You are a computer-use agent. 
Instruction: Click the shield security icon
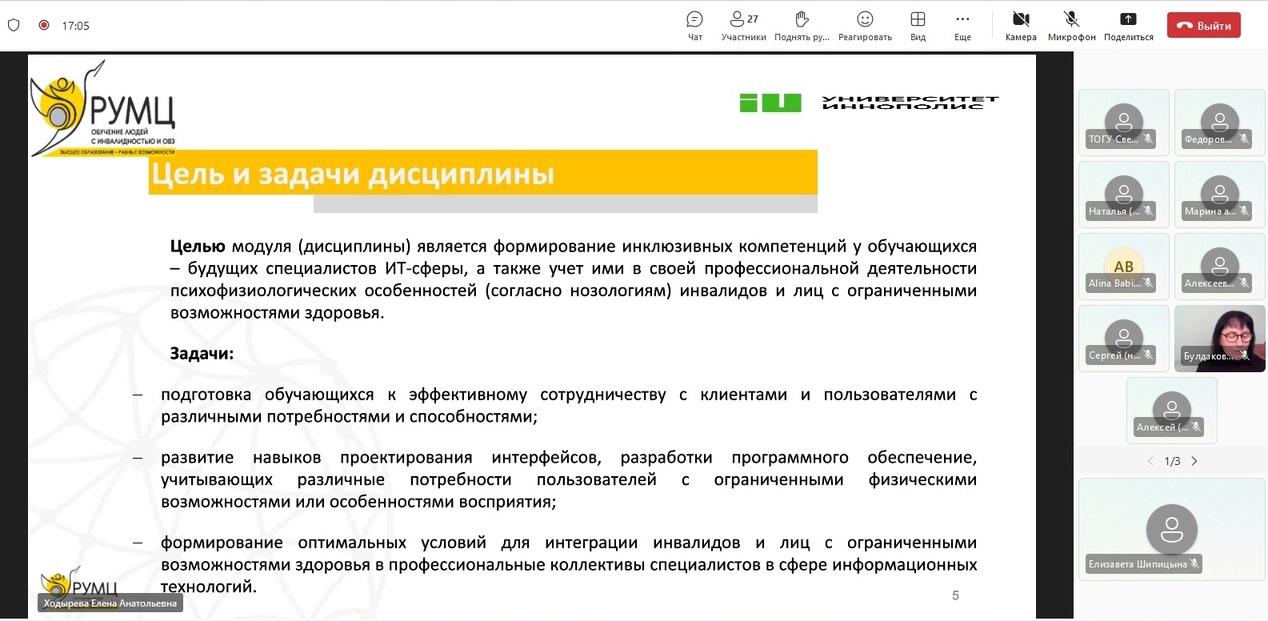point(14,25)
